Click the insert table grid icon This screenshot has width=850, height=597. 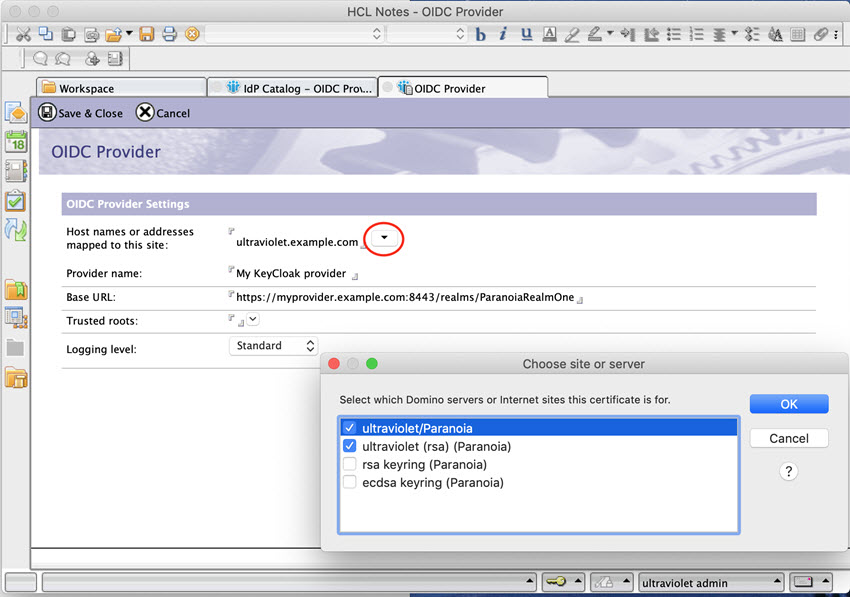coord(797,34)
